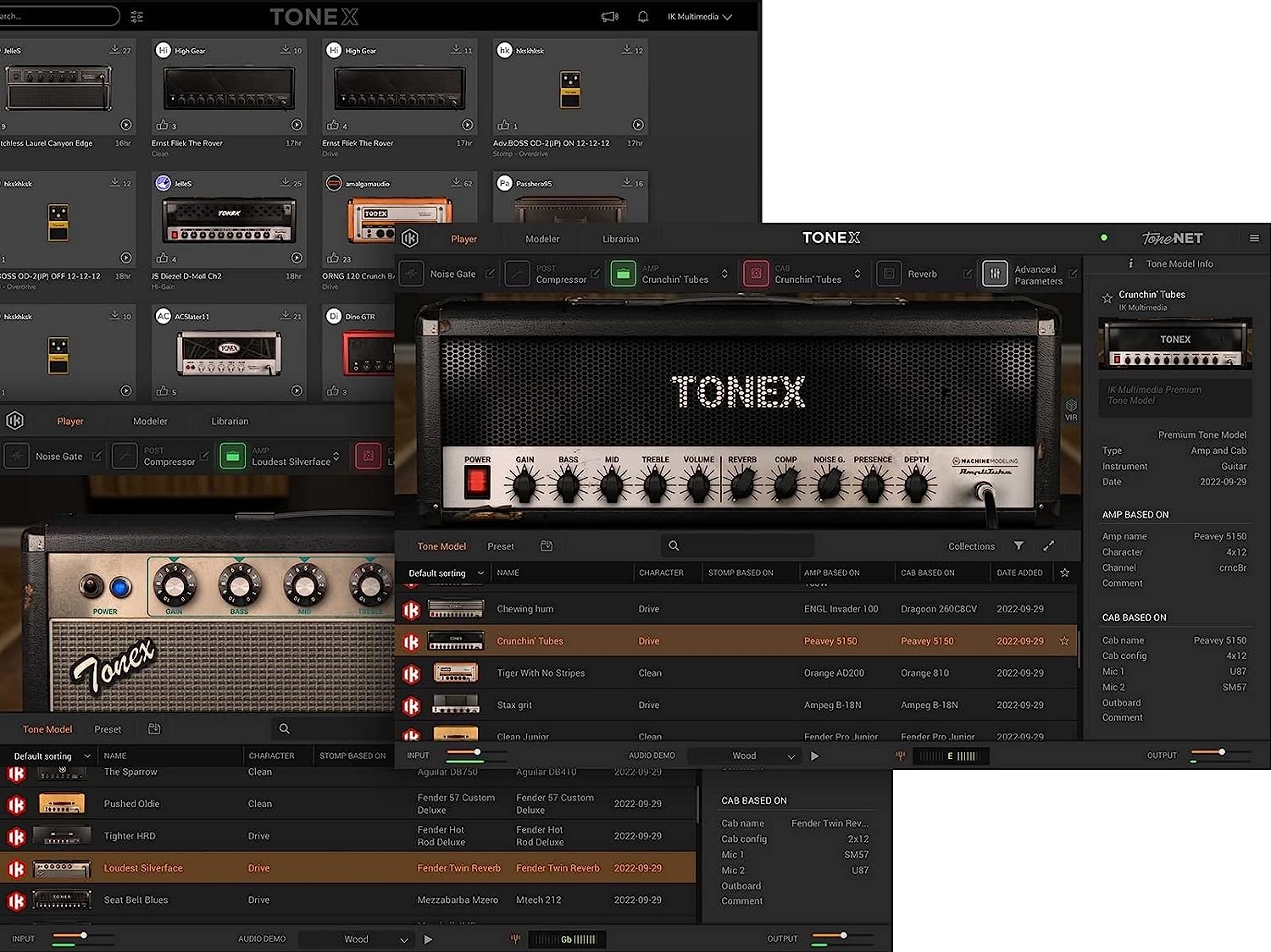The height and width of the screenshot is (952, 1271).
Task: Open CAB Crunchin' Tubes selector arrows
Action: pos(858,274)
